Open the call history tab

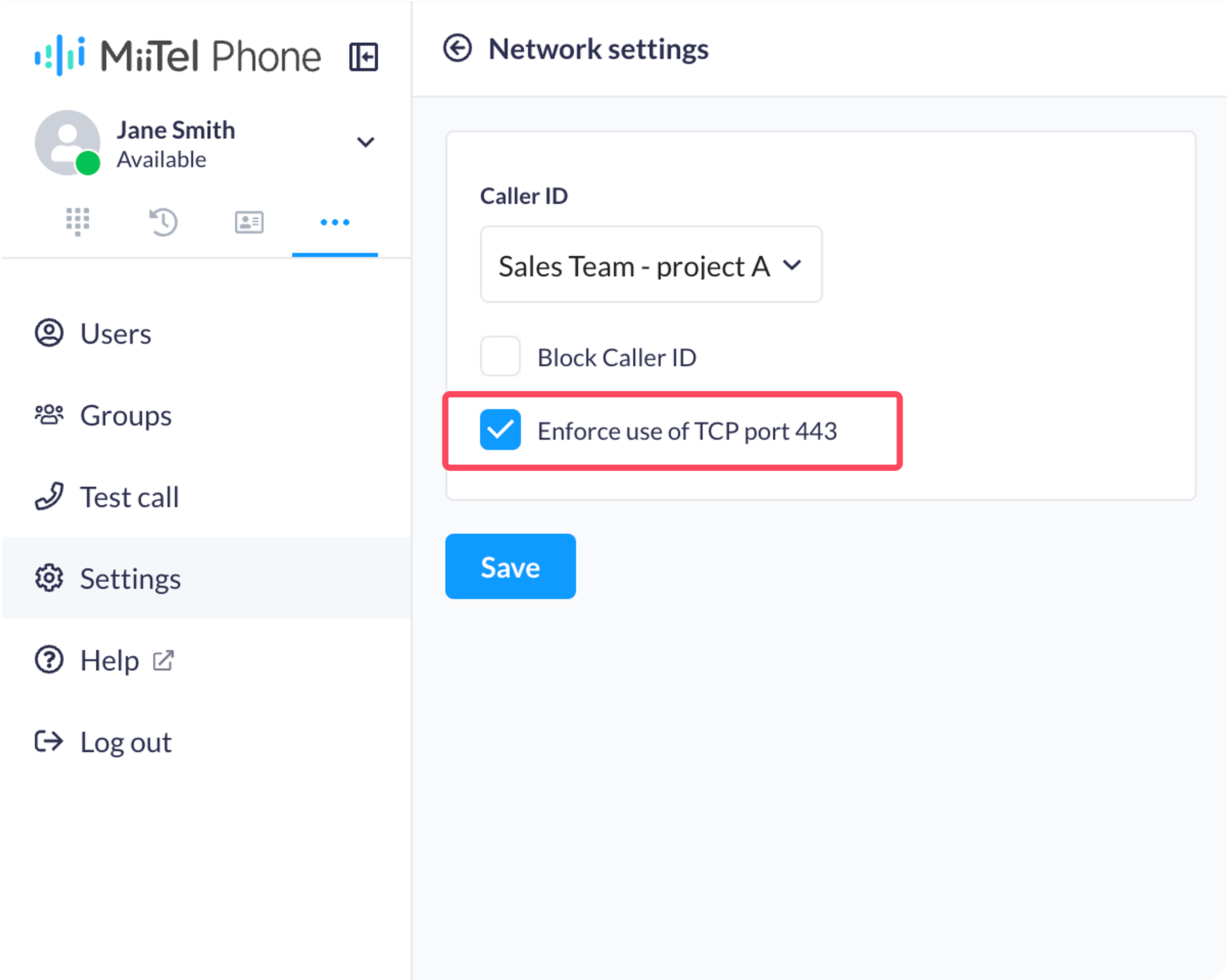coord(164,222)
